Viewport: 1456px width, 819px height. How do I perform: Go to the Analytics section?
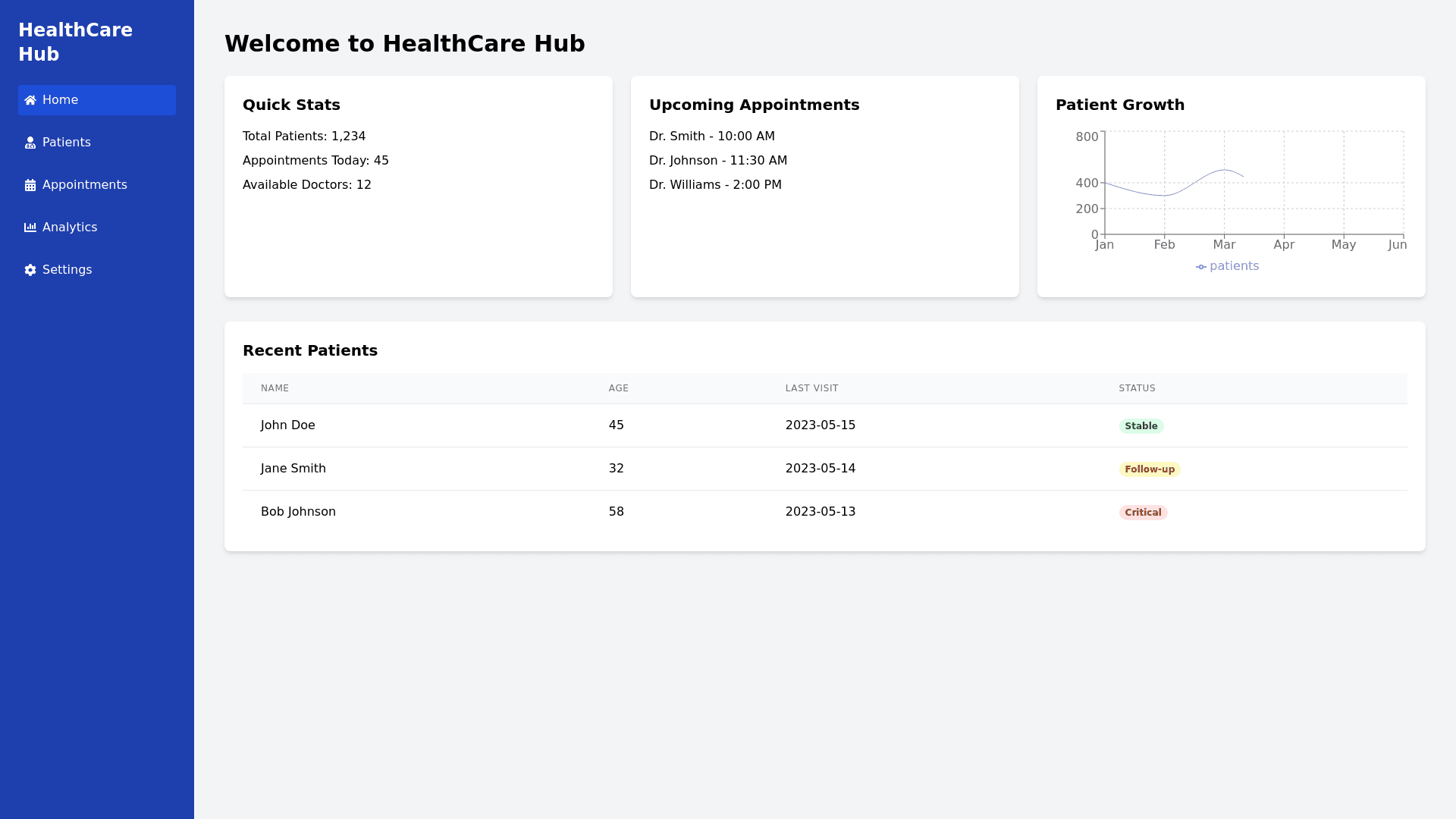[x=70, y=227]
